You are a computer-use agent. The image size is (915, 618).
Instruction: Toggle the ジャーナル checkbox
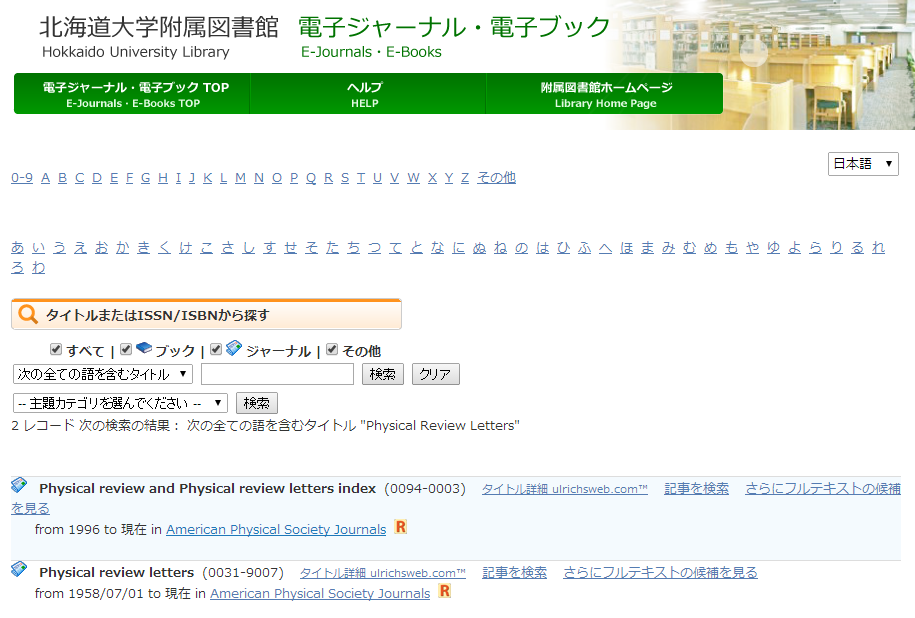coord(216,349)
